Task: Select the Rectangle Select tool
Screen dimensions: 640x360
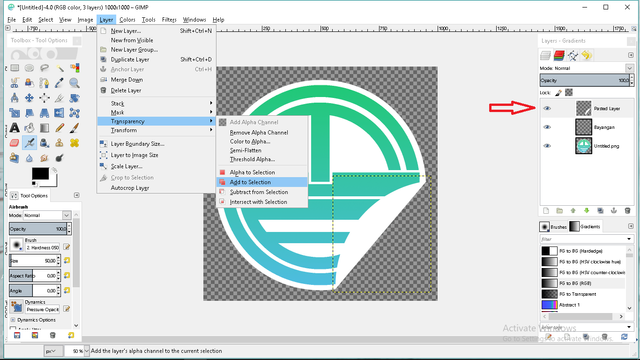Action: tap(15, 68)
